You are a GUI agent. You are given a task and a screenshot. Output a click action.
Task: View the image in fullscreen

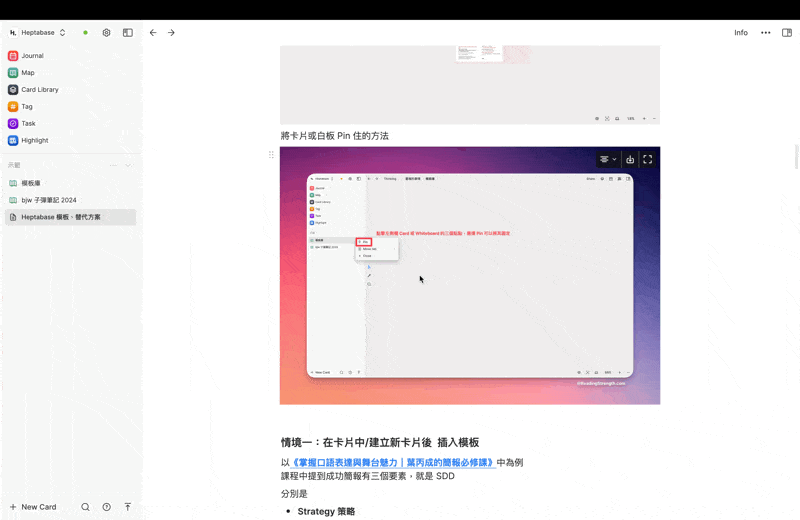(647, 159)
